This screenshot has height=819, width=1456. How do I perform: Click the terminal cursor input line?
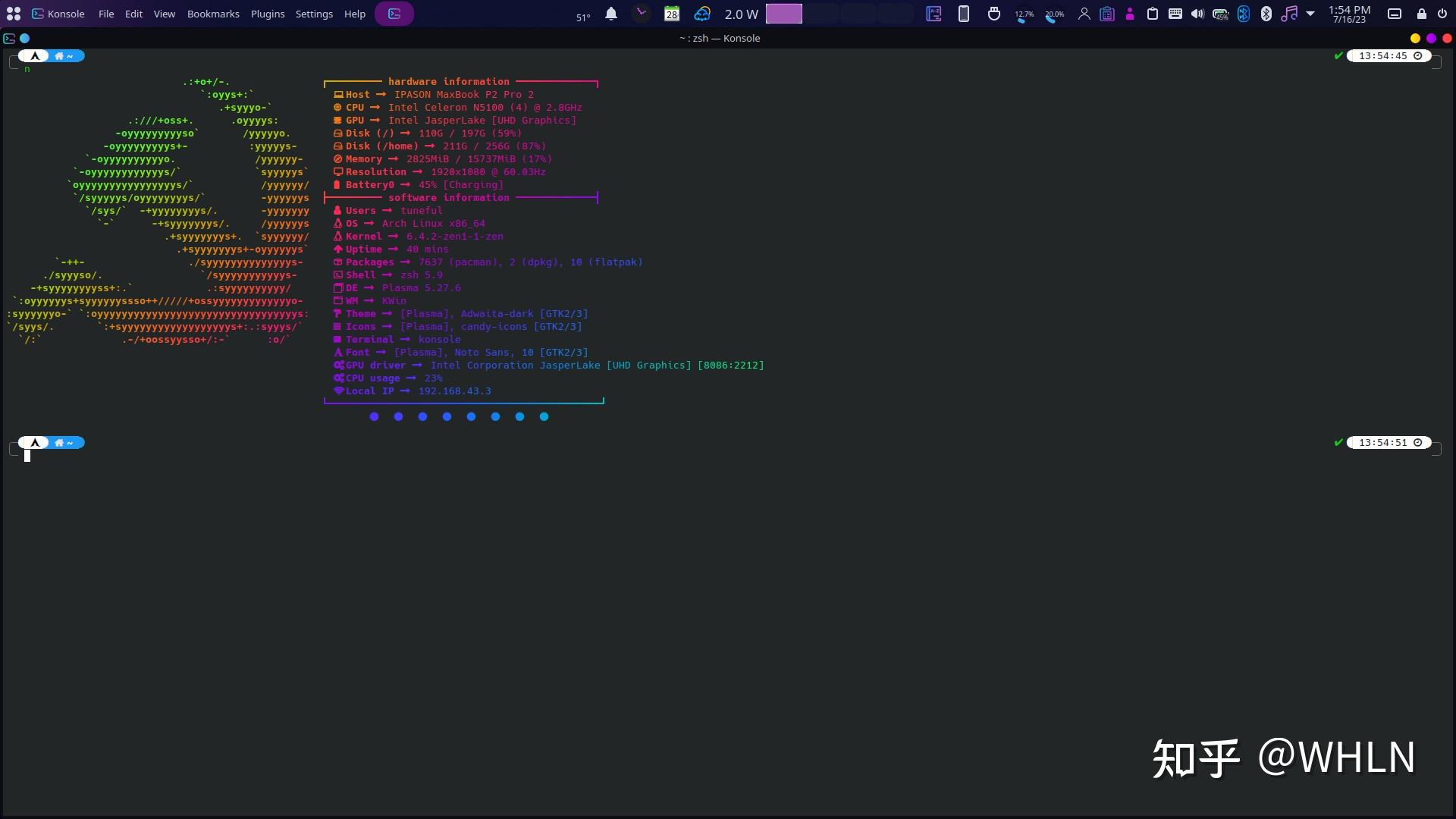27,456
